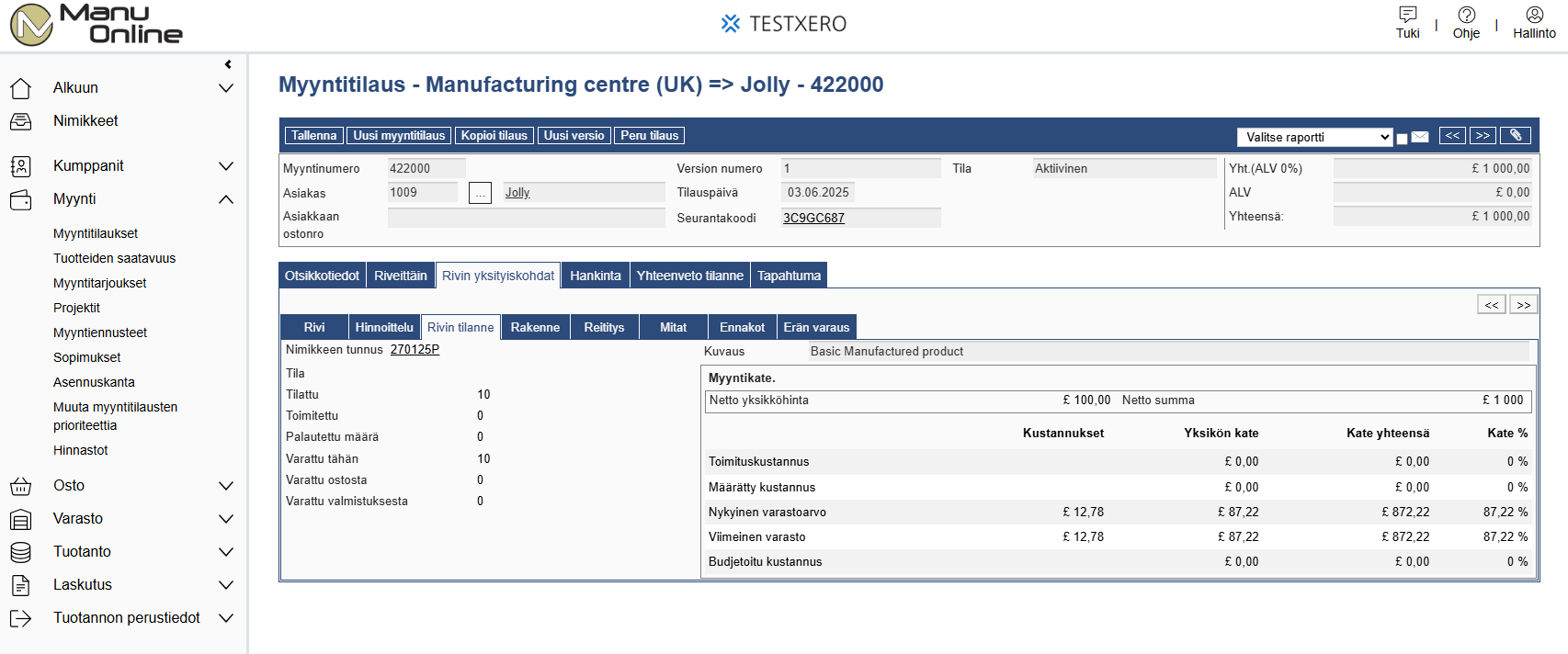The height and width of the screenshot is (654, 1568).
Task: Open item code 270125P link
Action: 415,350
